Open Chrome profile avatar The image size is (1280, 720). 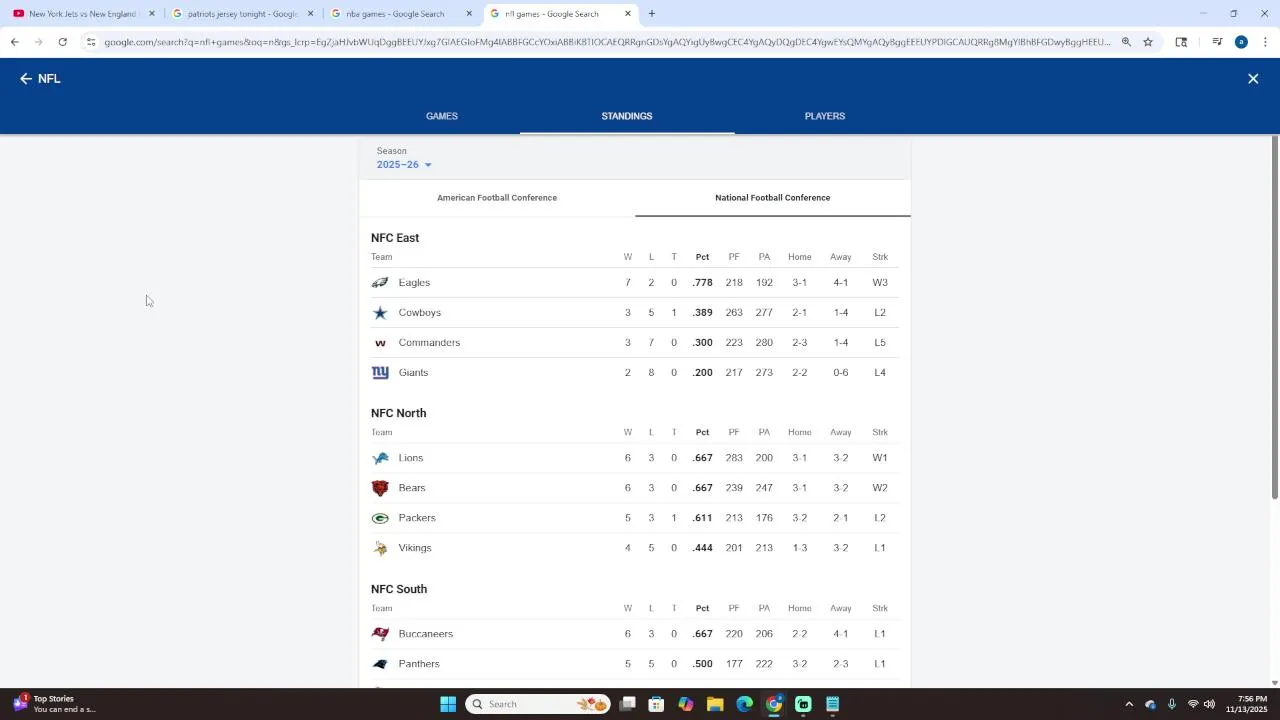coord(1241,42)
